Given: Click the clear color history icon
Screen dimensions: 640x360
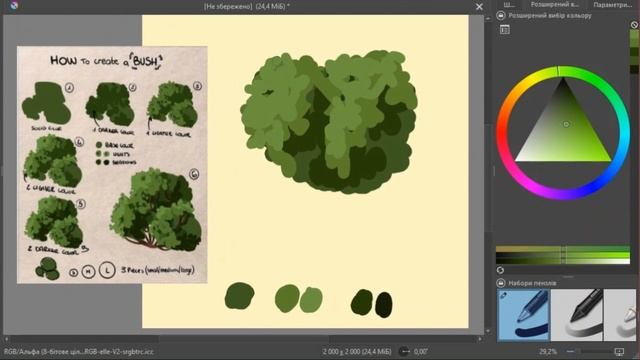Looking at the screenshot, I should [634, 25].
